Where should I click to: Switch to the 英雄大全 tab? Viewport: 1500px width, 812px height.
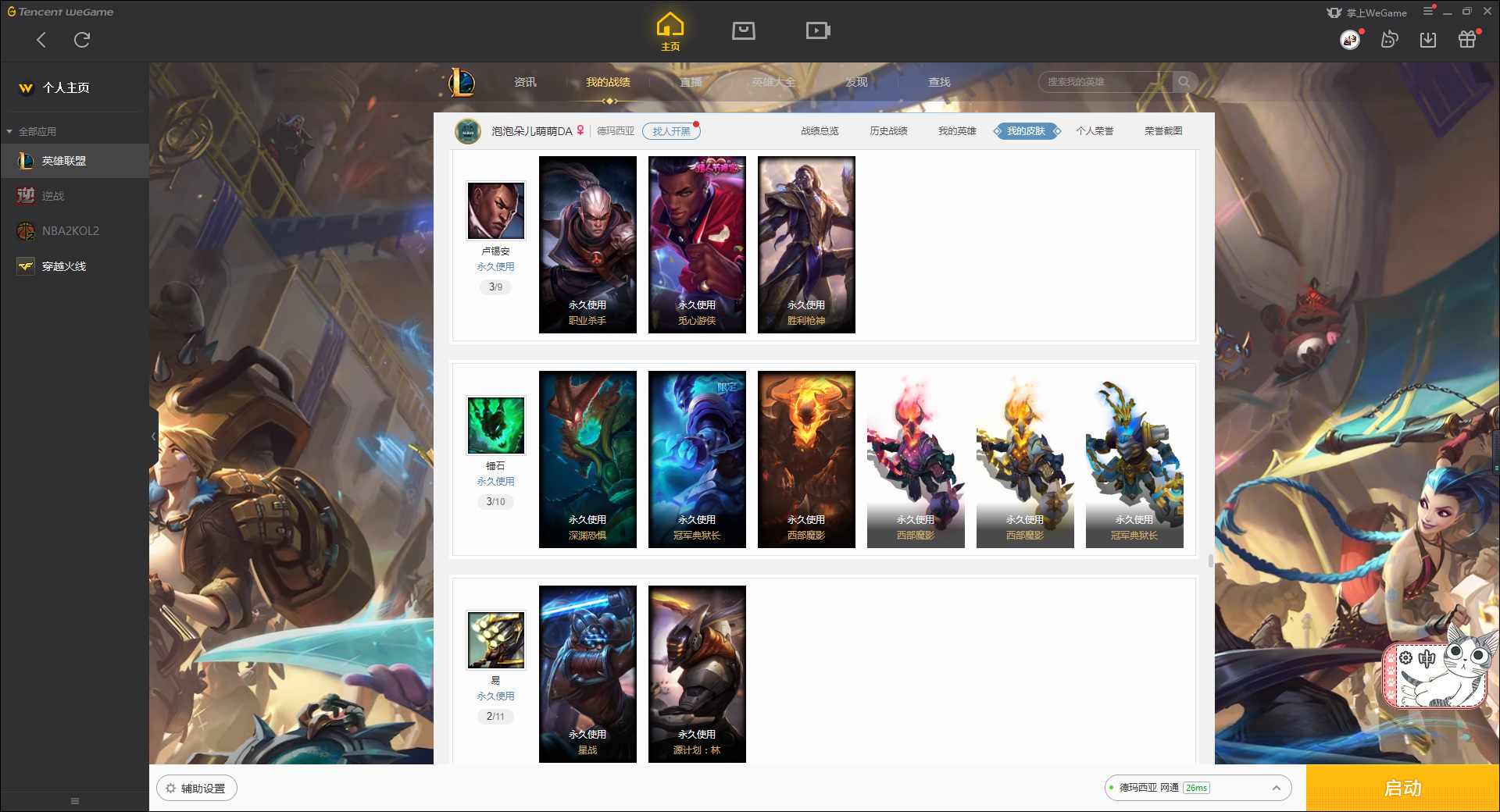click(x=774, y=82)
